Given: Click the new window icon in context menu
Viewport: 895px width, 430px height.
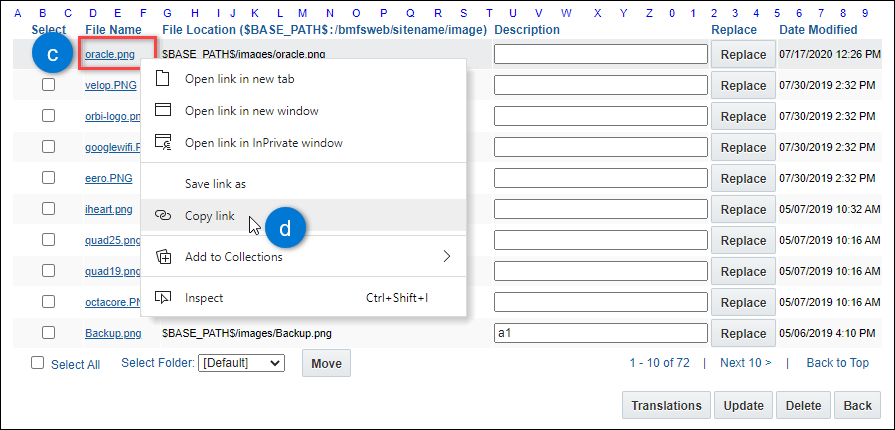Looking at the screenshot, I should coord(163,110).
